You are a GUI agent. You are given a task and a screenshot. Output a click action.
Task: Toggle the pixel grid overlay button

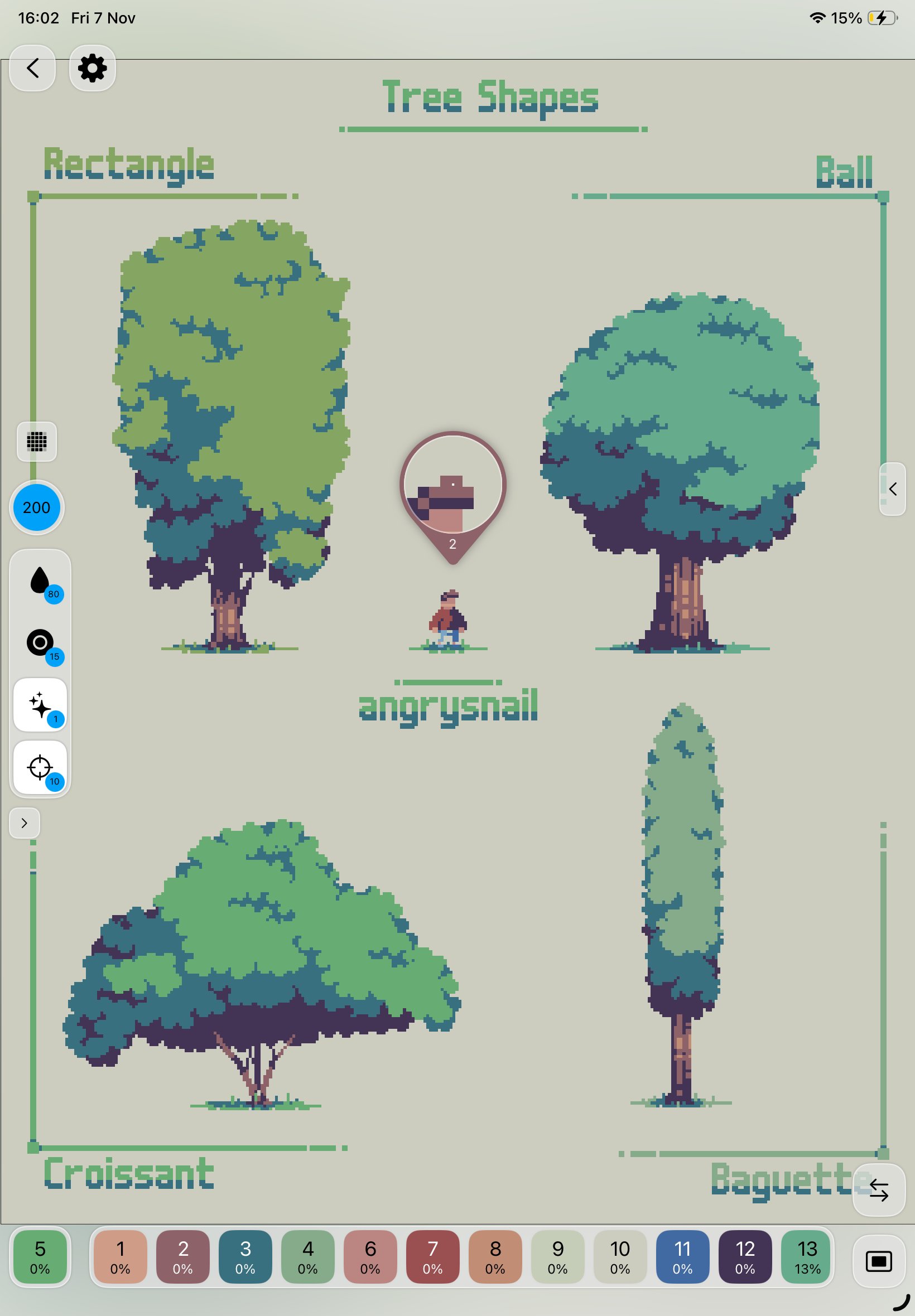coord(37,441)
